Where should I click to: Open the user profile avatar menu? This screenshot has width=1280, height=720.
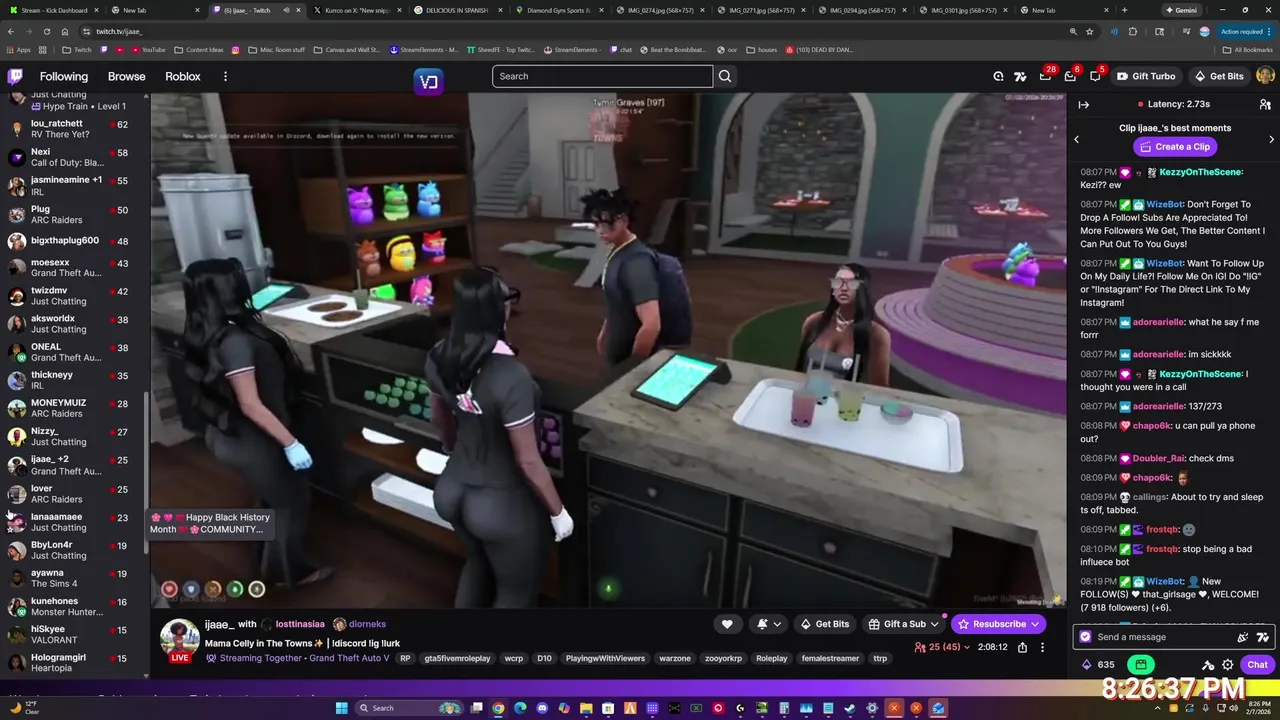tap(1264, 76)
